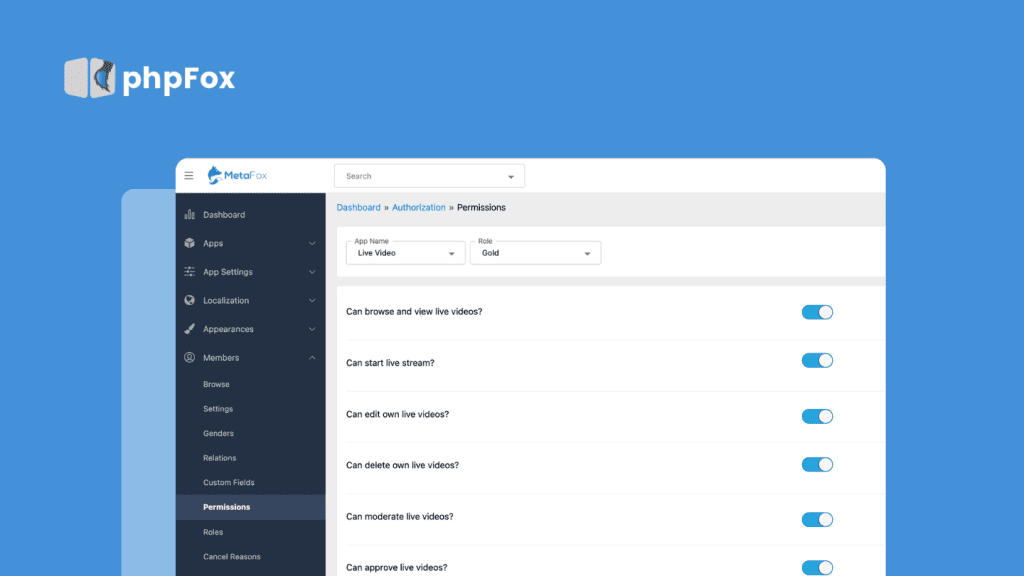Disable 'Can browse and view live videos' toggle
The image size is (1024, 576).
coord(817,312)
